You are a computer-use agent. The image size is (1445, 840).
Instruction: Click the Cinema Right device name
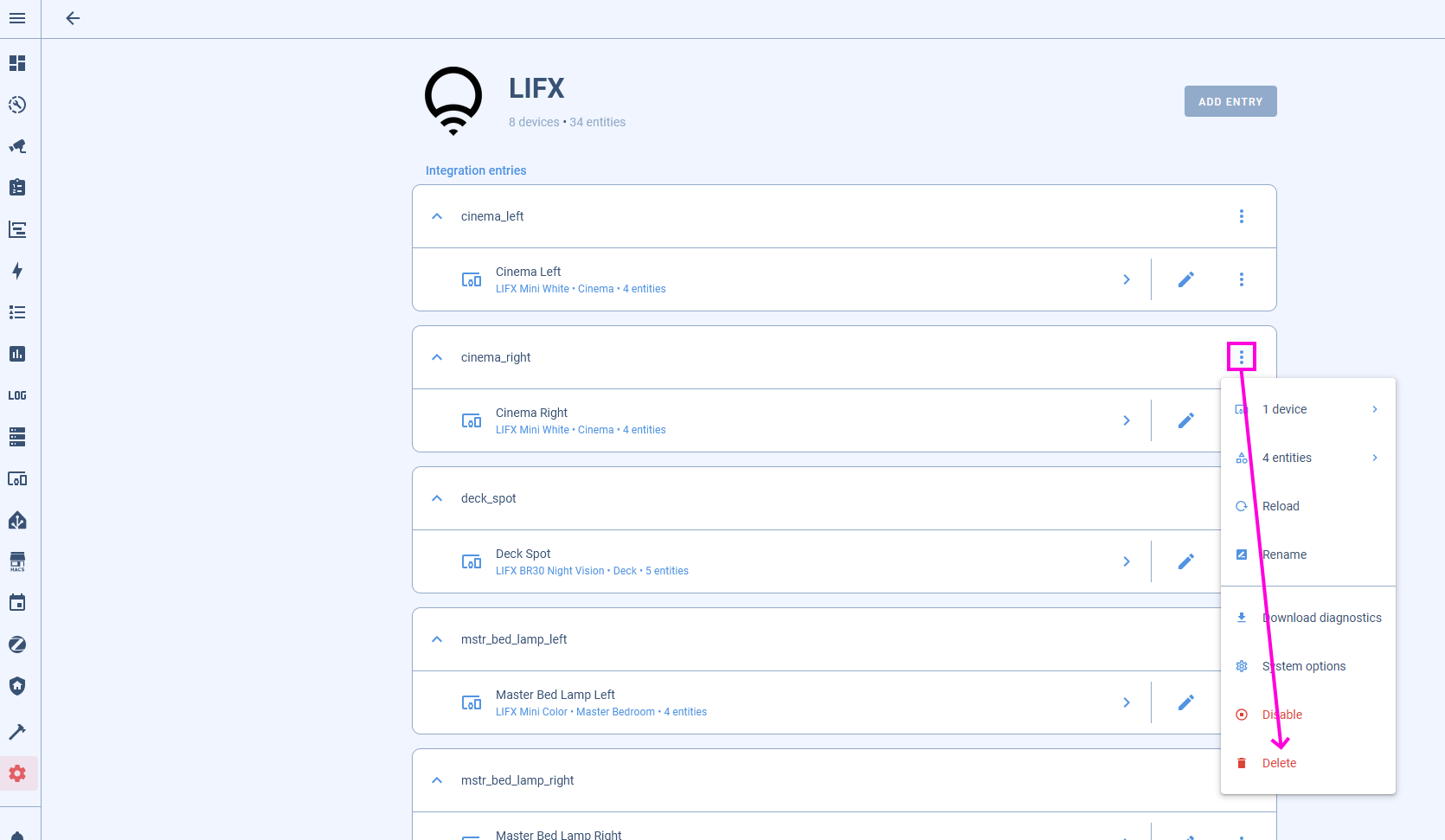coord(531,413)
